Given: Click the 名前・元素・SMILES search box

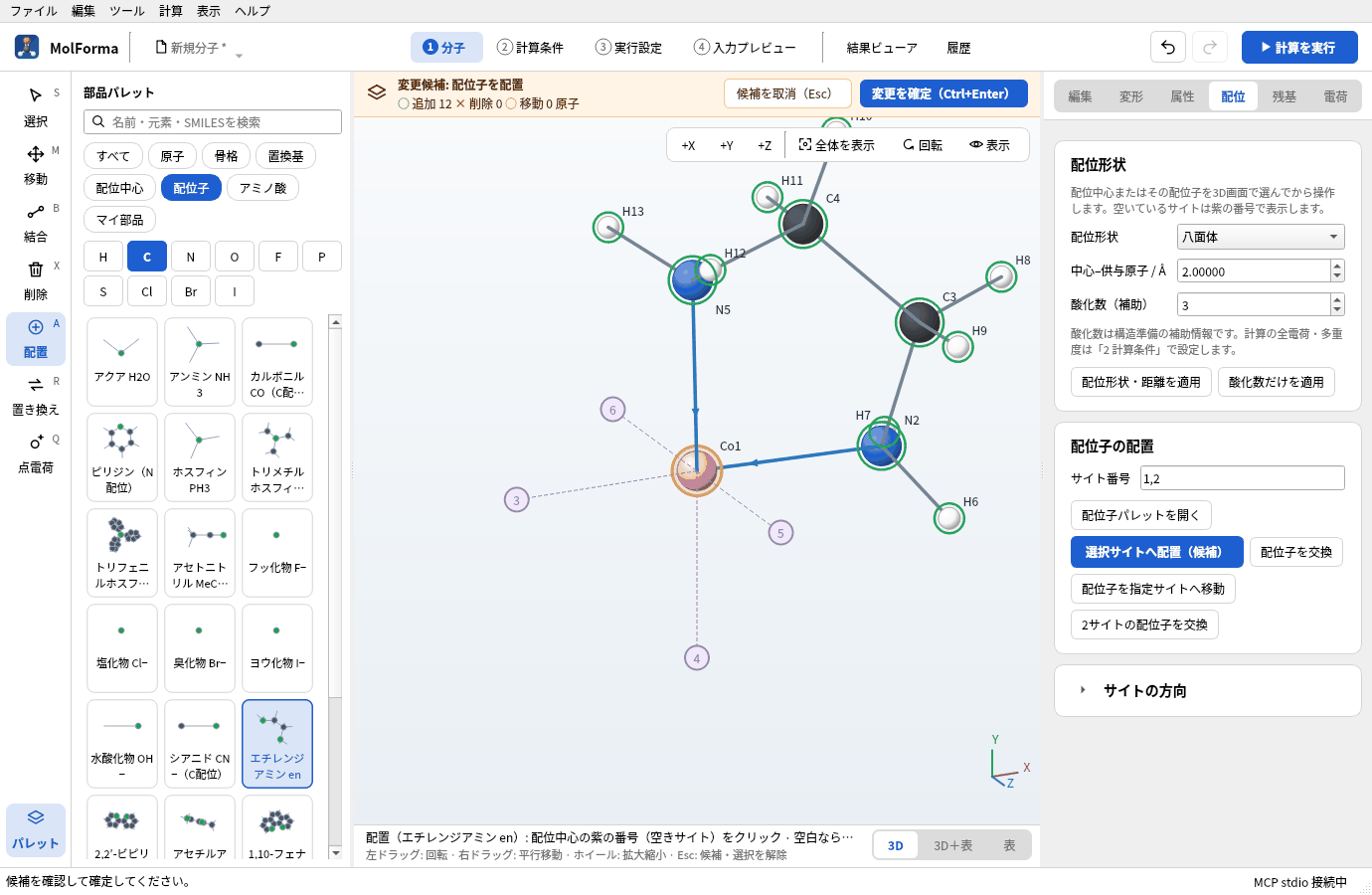Looking at the screenshot, I should pyautogui.click(x=213, y=122).
